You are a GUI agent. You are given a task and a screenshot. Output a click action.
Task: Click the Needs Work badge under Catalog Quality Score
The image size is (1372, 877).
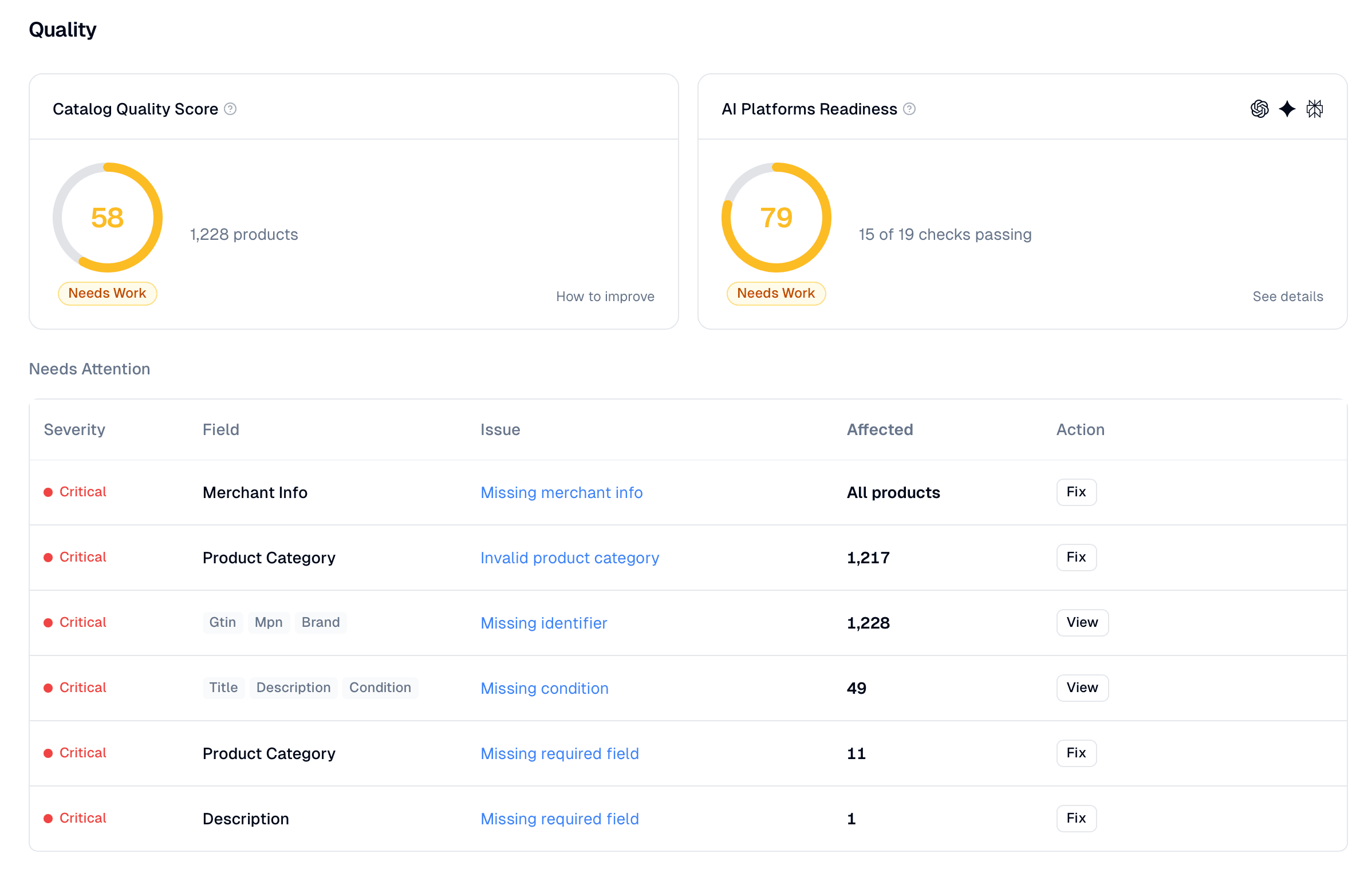[x=107, y=293]
